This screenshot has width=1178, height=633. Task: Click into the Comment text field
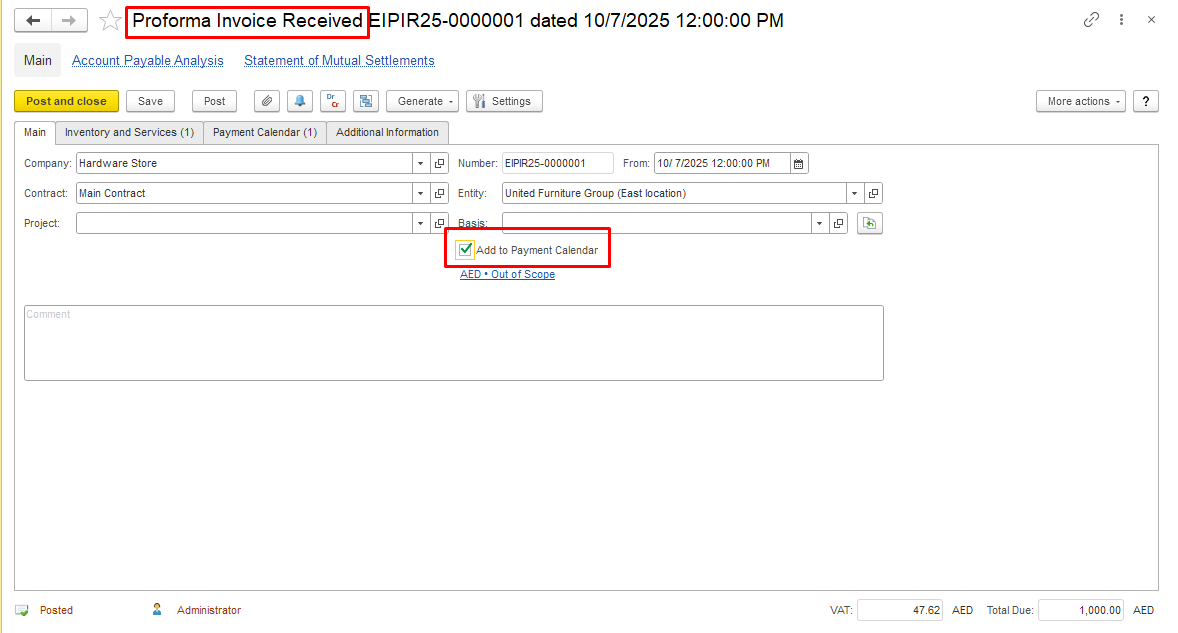(453, 343)
